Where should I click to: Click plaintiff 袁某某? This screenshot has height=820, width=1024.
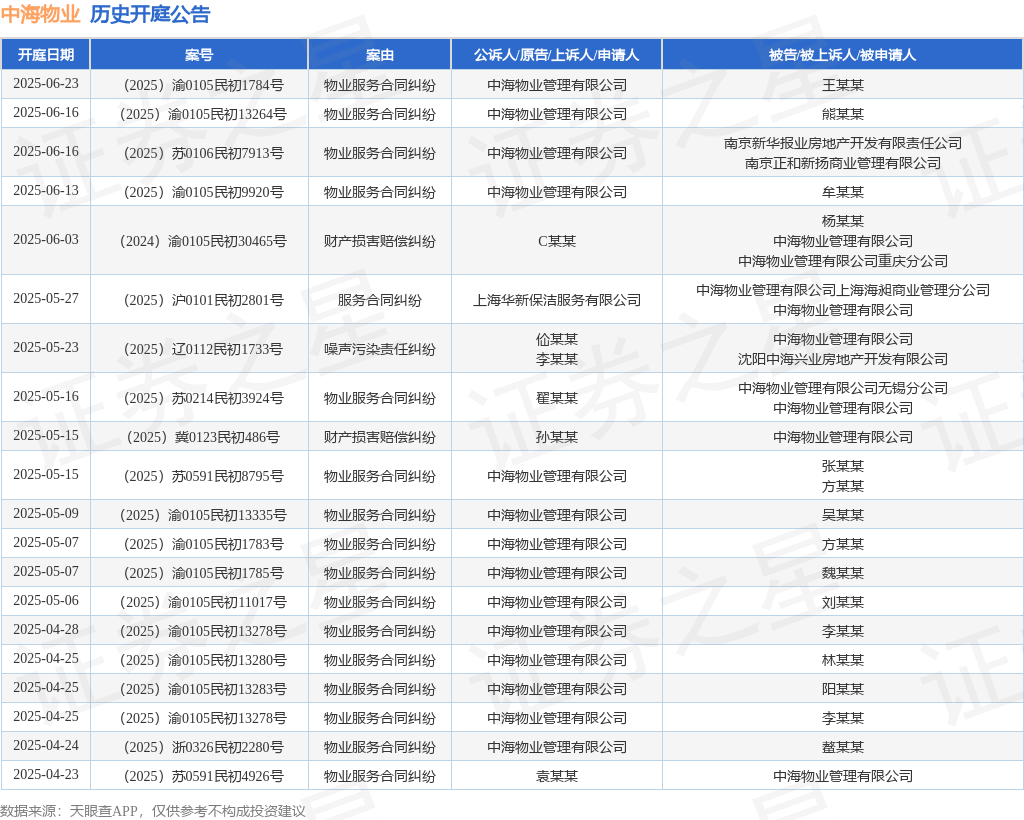point(556,776)
